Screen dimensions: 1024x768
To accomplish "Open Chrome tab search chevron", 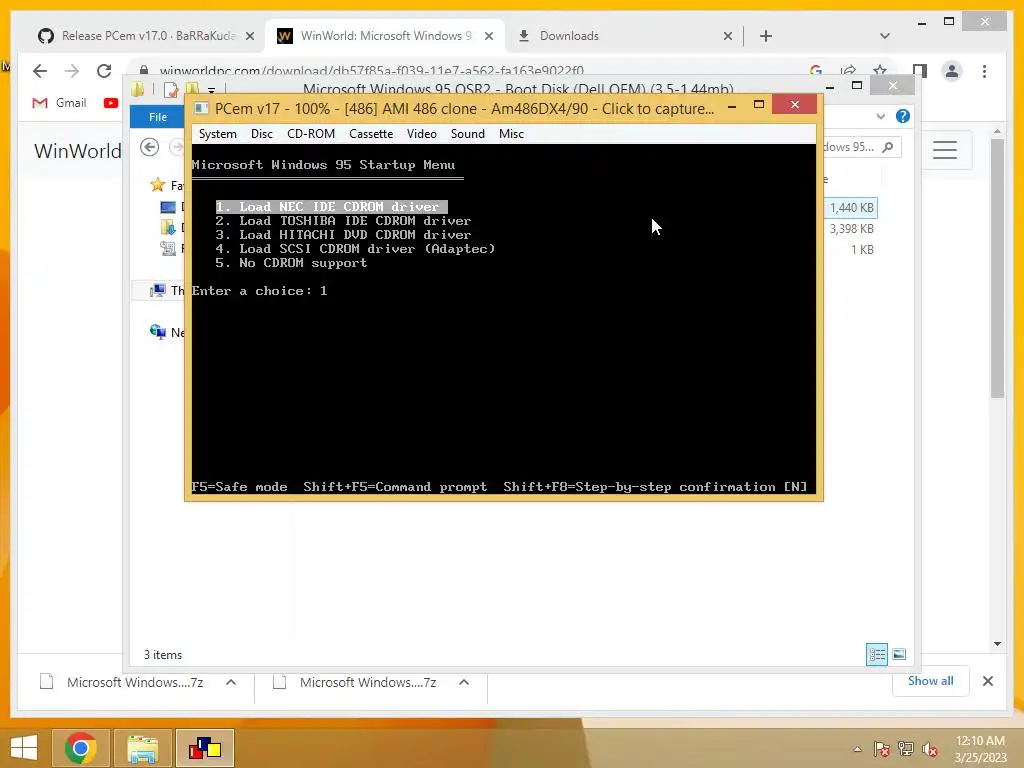I will tap(884, 36).
